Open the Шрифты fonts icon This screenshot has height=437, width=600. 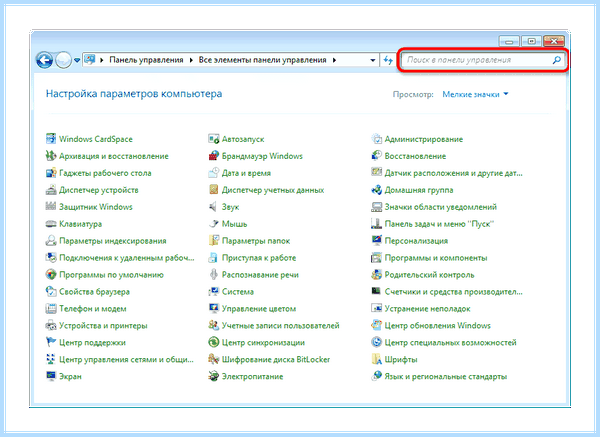[x=377, y=359]
